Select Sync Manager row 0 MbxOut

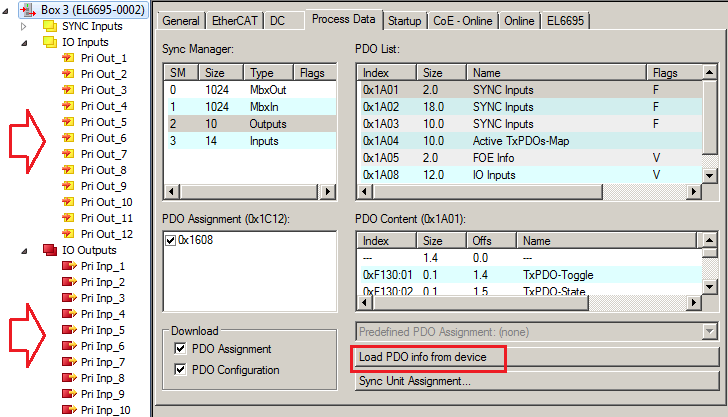[250, 90]
